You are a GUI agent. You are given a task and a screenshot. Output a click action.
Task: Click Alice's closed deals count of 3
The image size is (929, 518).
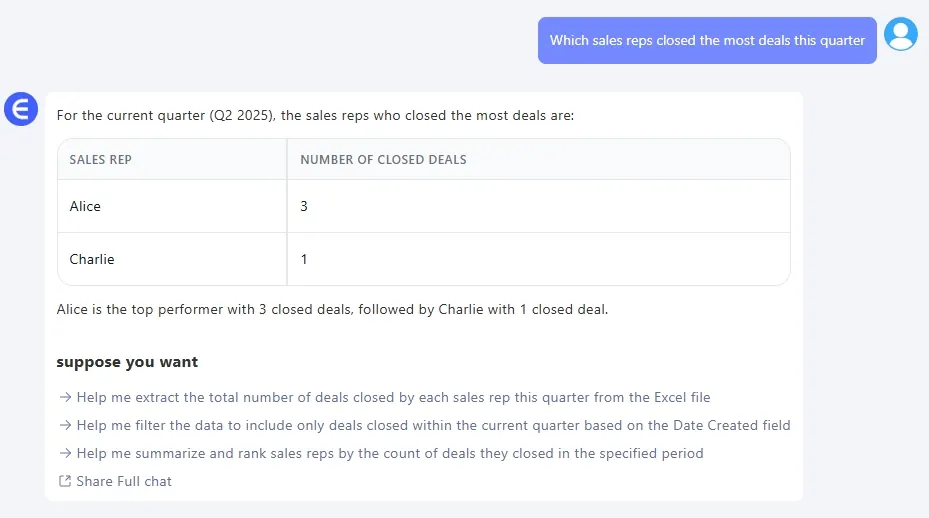(x=304, y=206)
